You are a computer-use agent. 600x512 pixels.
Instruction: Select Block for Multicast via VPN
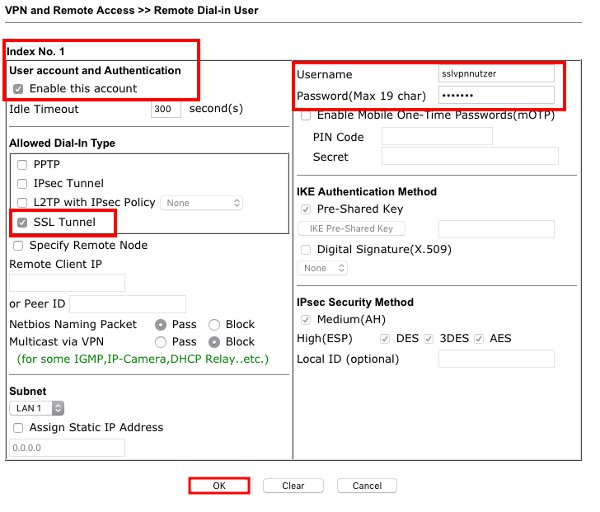click(x=214, y=342)
